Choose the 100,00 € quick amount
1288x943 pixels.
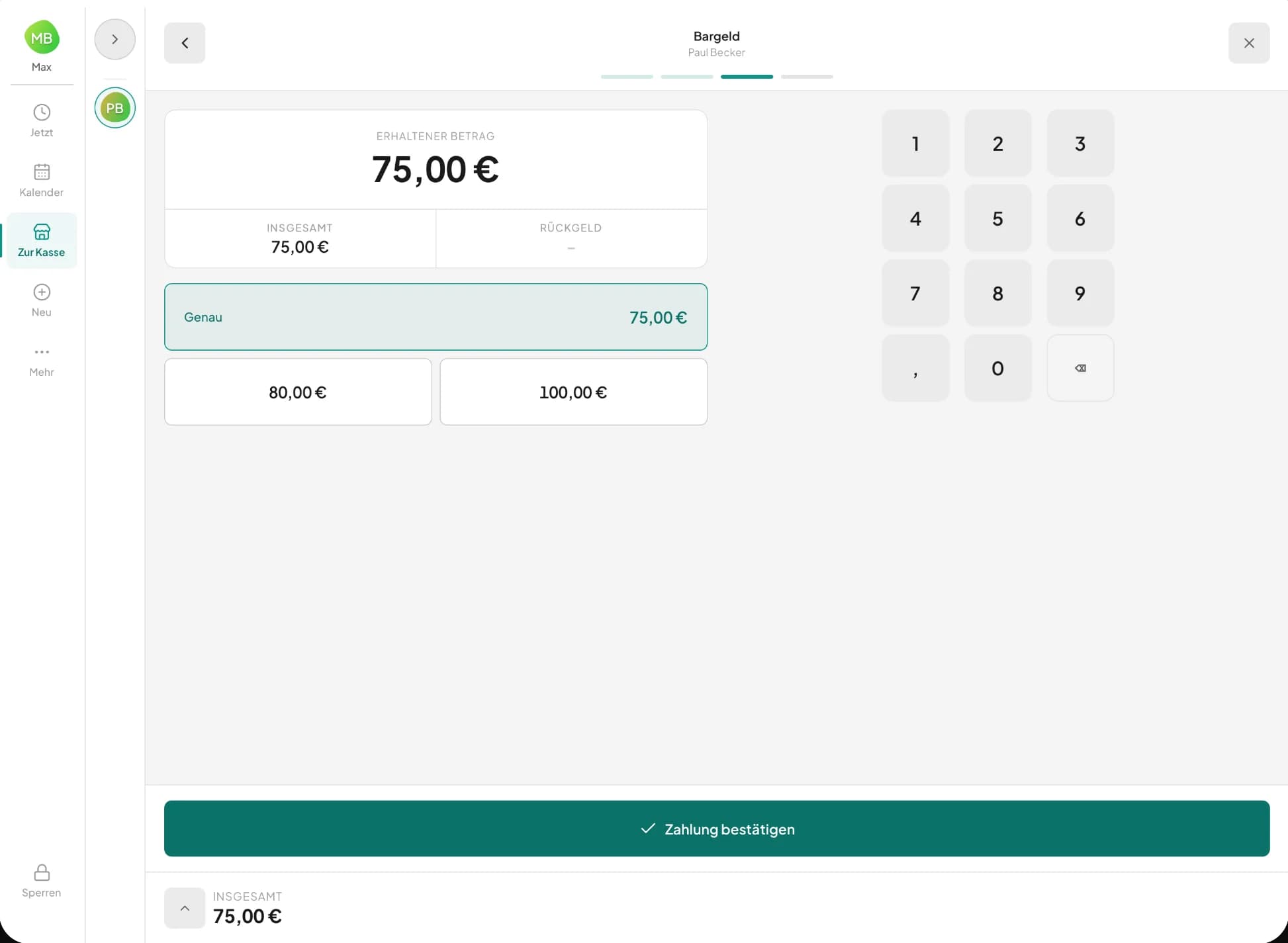573,392
